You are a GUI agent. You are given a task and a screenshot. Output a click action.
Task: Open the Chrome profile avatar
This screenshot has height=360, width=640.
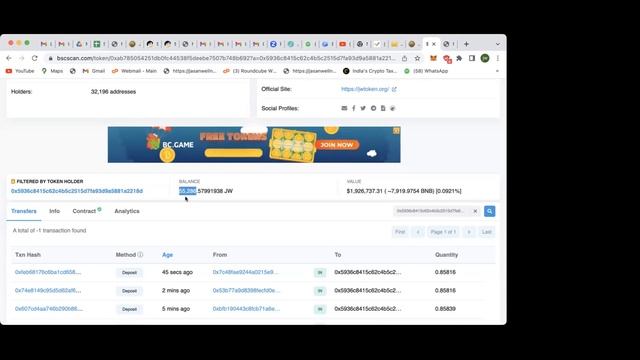click(485, 58)
